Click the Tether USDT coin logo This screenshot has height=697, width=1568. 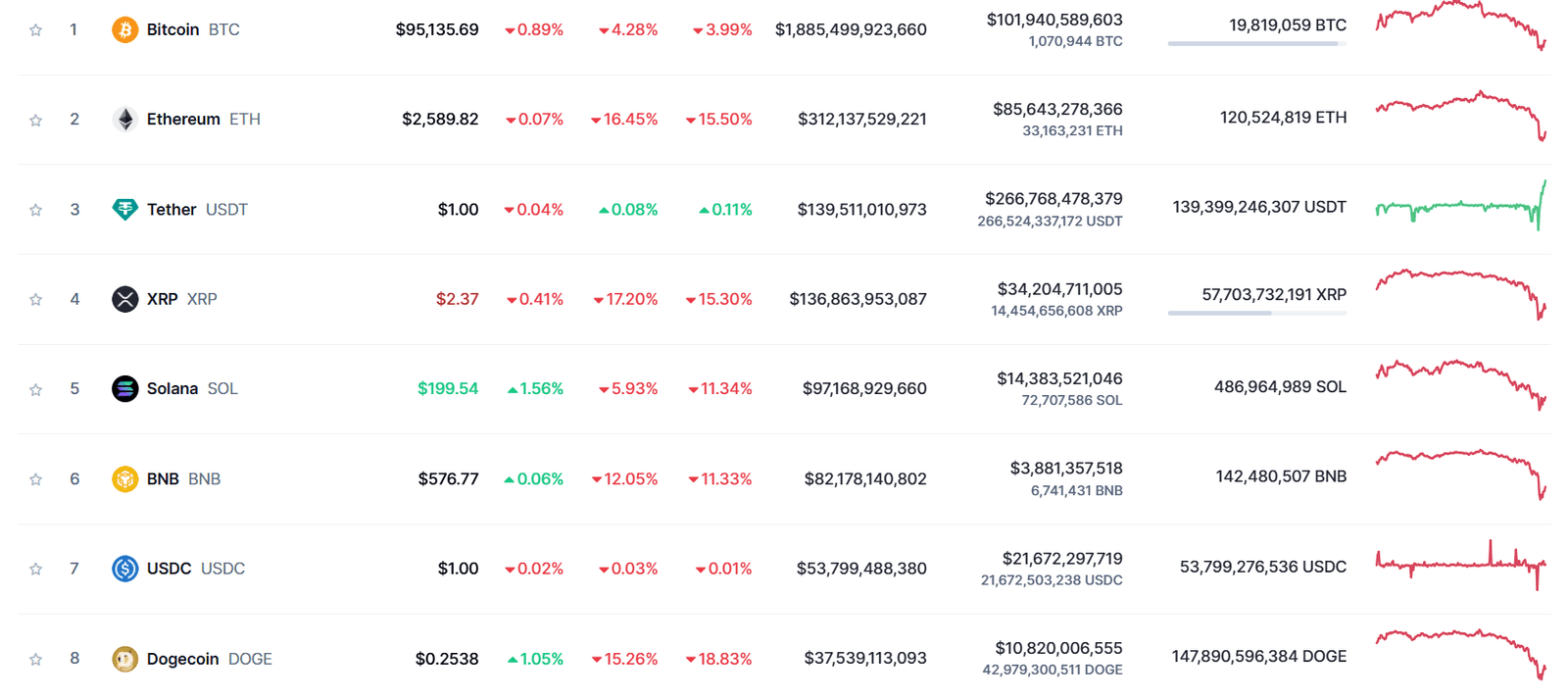[x=125, y=209]
